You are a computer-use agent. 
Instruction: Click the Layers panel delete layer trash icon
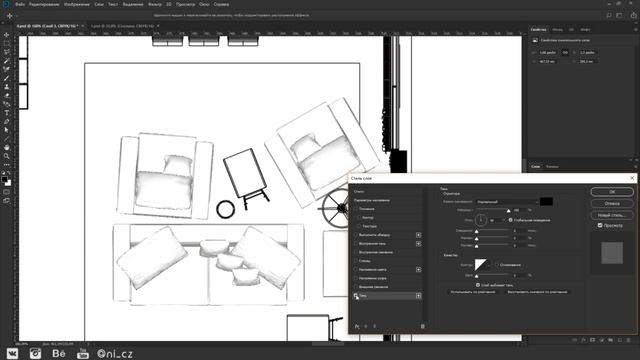(x=629, y=340)
